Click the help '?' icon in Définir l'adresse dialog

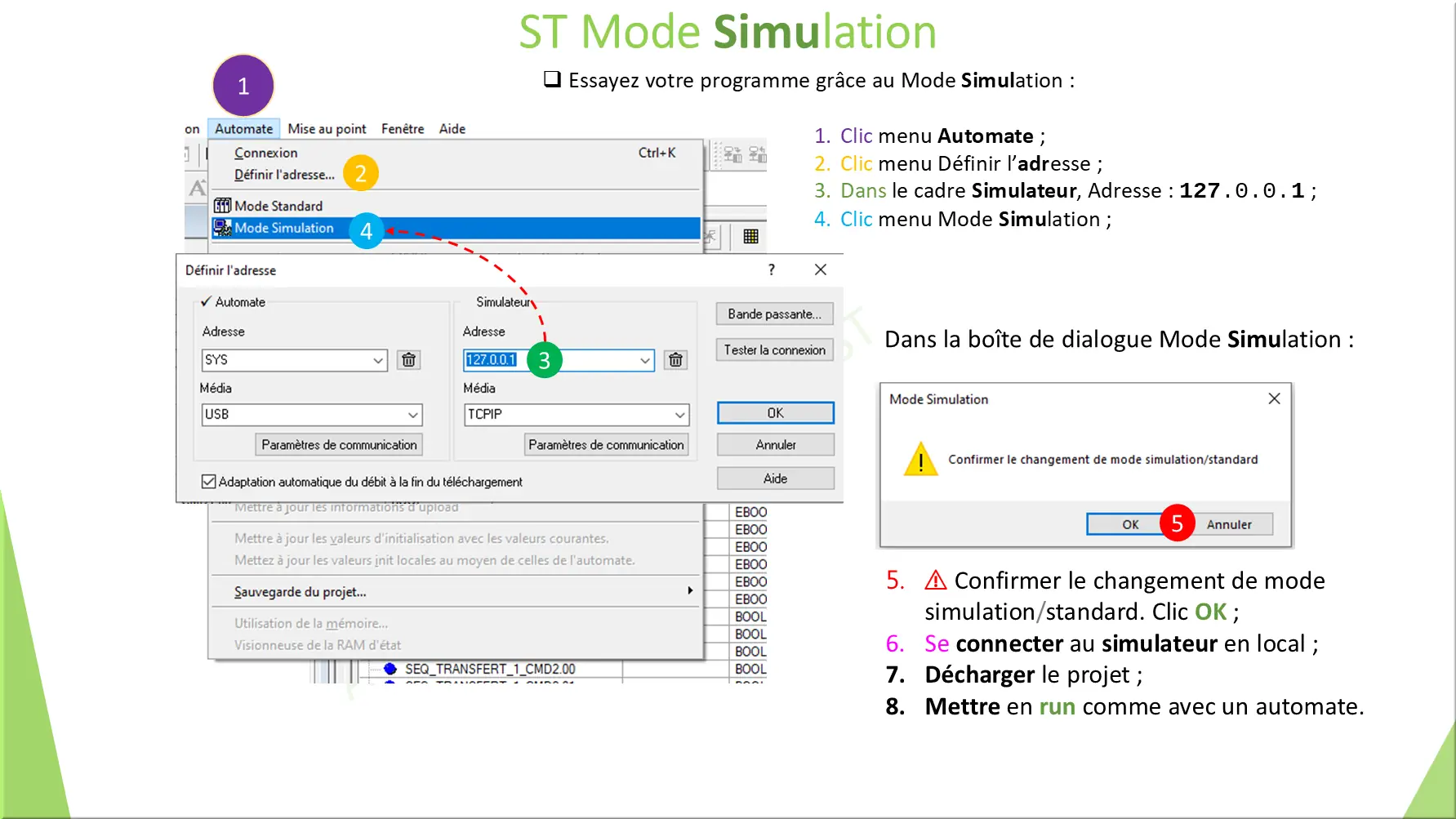click(x=771, y=269)
